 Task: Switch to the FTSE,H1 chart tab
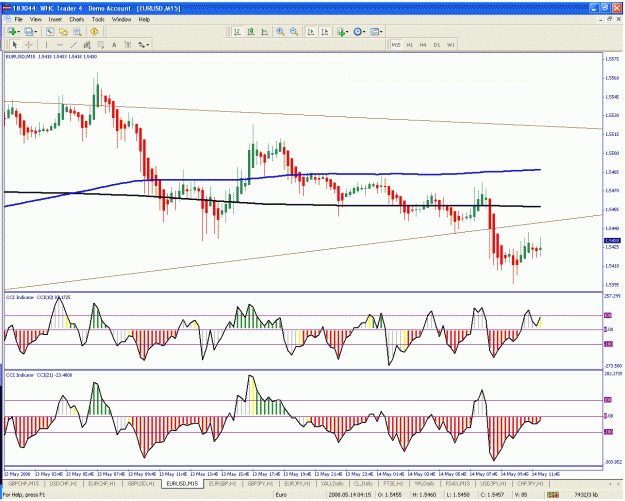pos(393,483)
